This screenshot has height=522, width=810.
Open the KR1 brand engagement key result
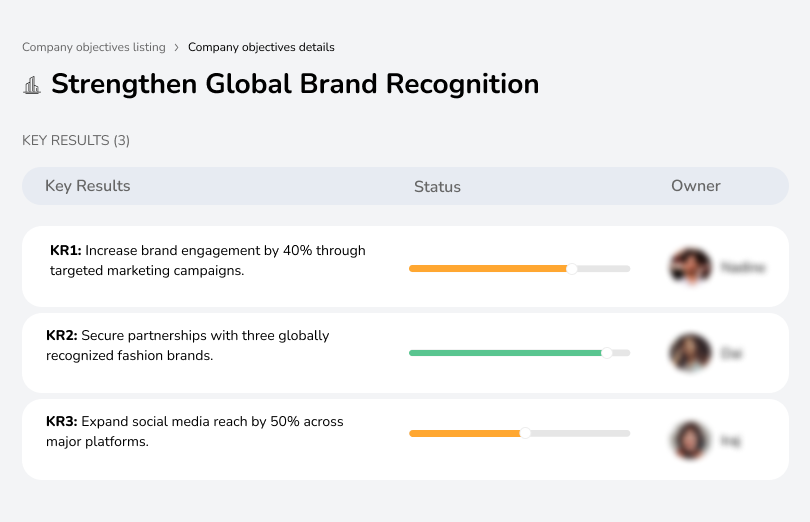[207, 260]
